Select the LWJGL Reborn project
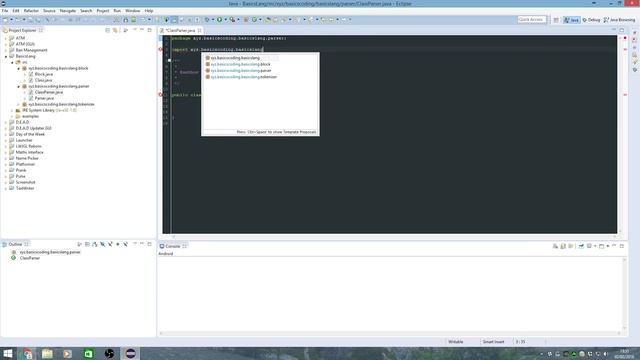Viewport: 640px width, 360px height. [28, 146]
